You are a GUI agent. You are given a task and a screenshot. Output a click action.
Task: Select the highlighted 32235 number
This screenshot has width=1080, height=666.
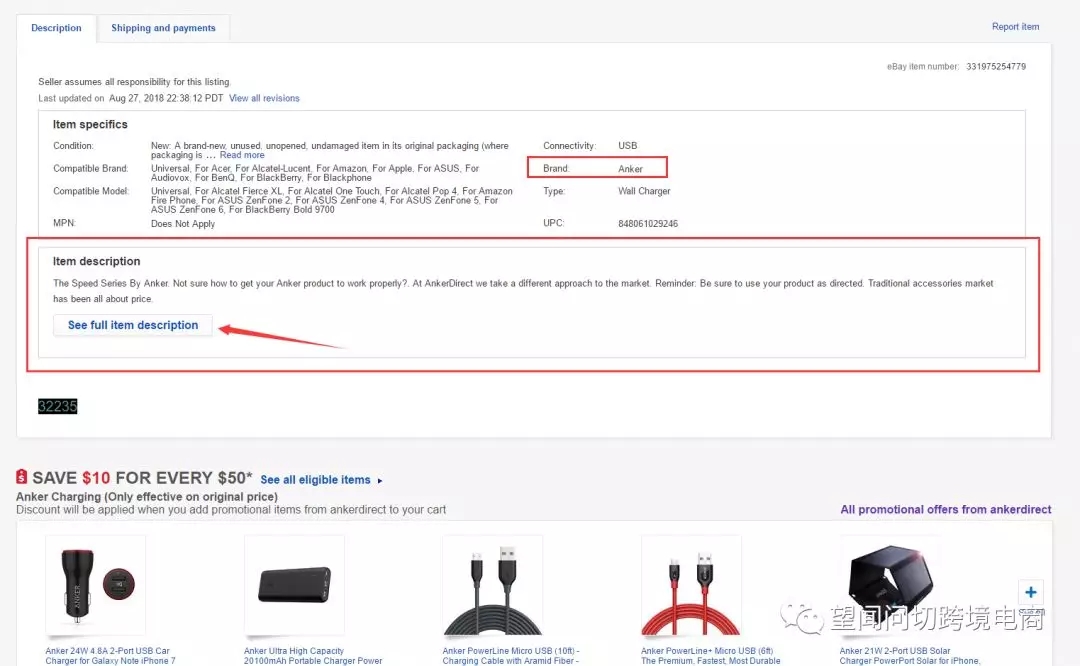click(x=57, y=405)
